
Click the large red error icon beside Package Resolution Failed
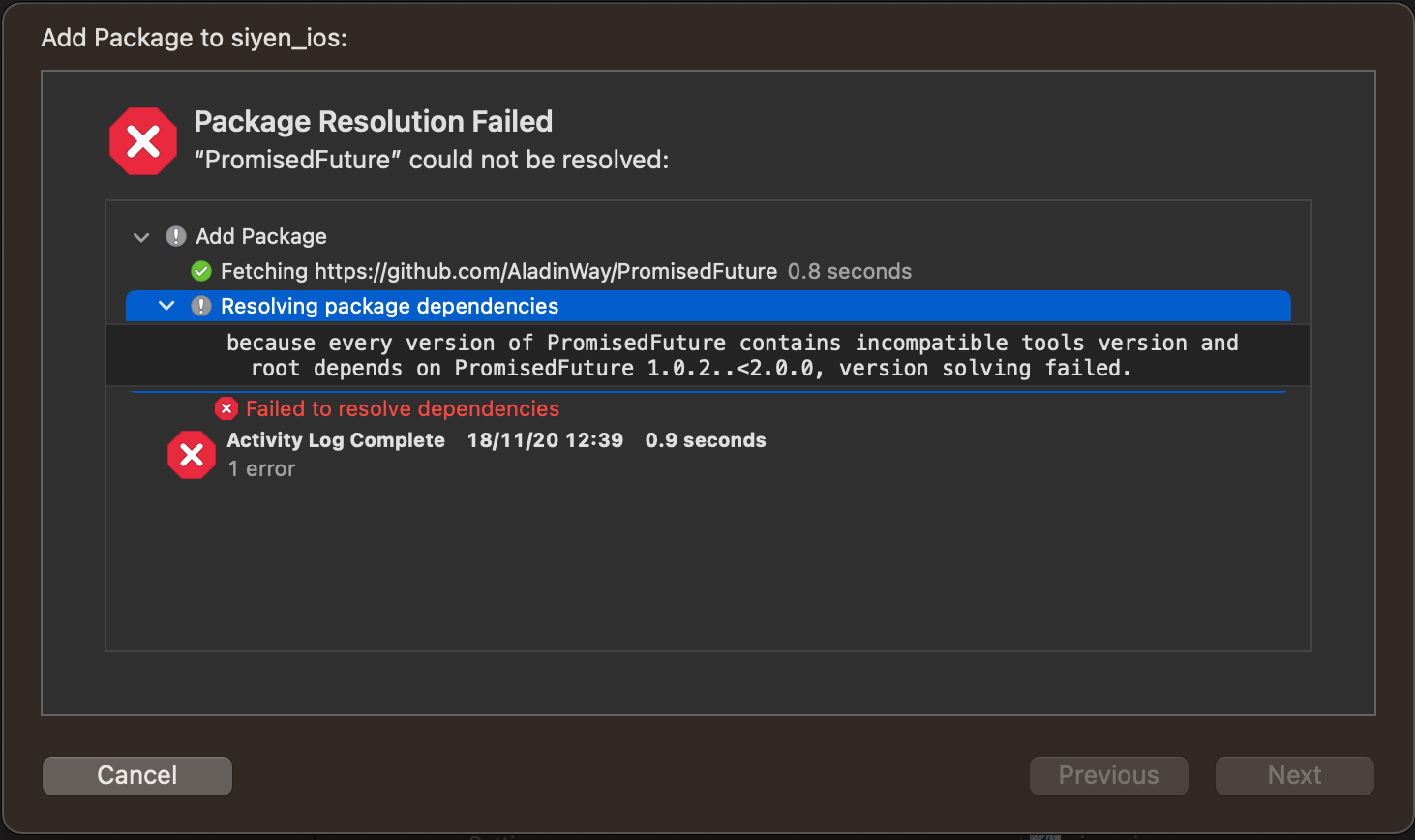coord(143,141)
